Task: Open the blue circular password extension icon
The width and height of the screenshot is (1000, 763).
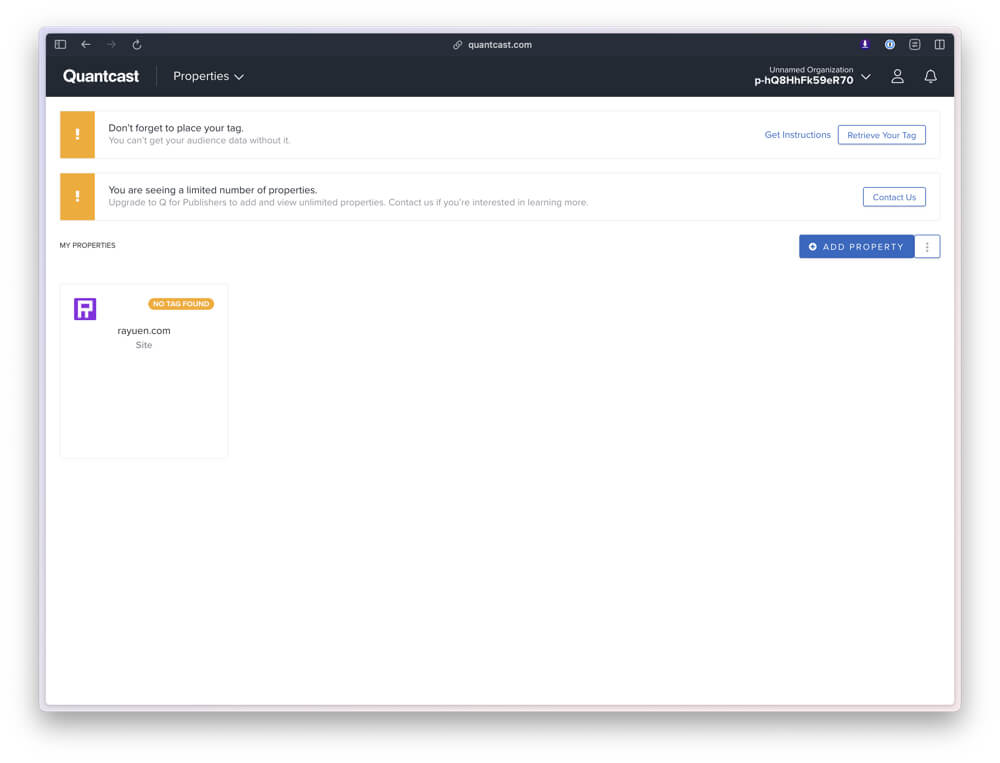Action: (890, 44)
